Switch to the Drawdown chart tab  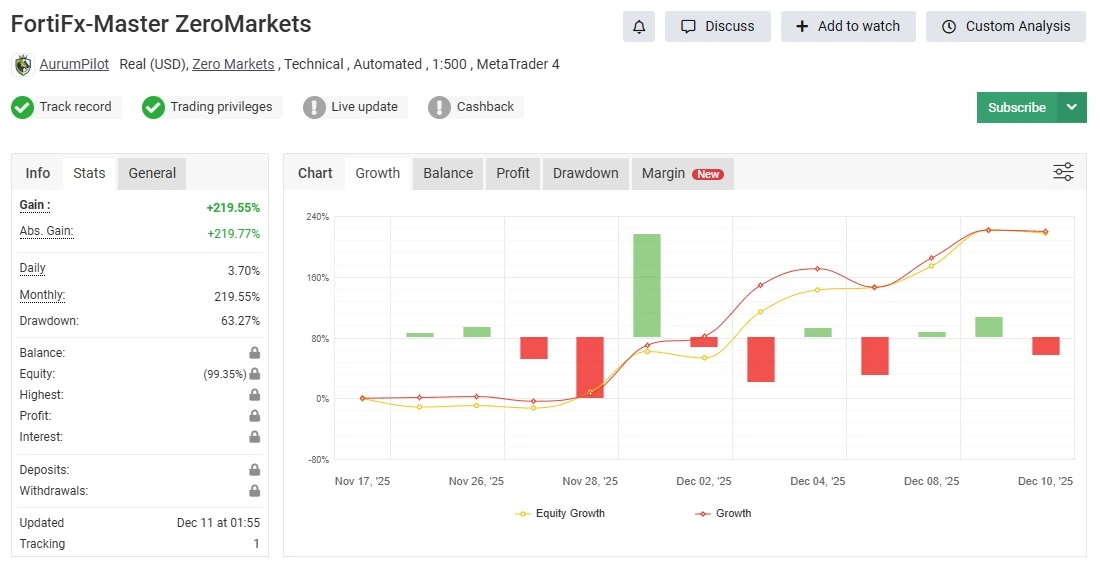click(x=585, y=173)
